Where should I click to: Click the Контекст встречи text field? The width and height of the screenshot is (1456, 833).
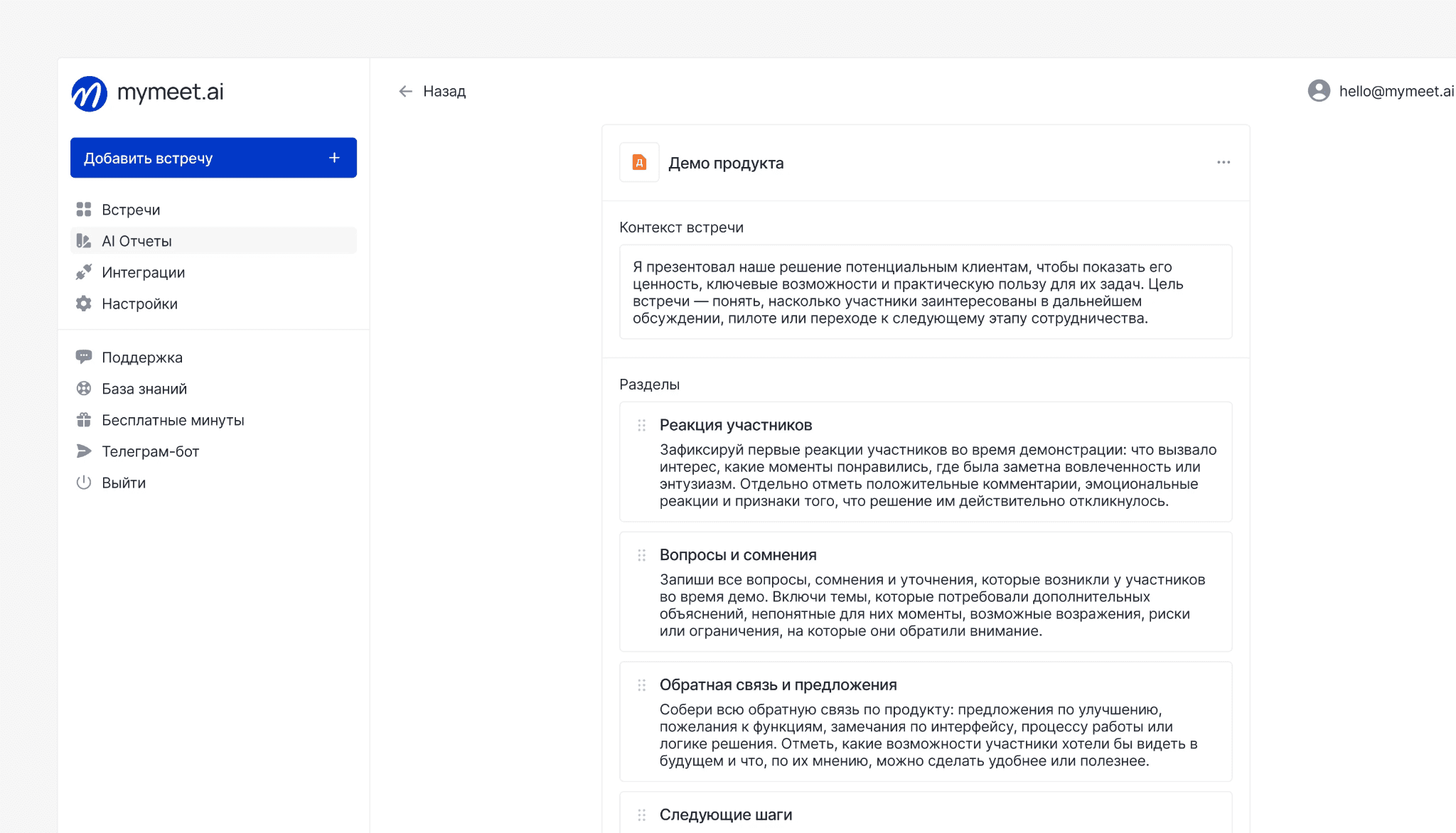(926, 292)
